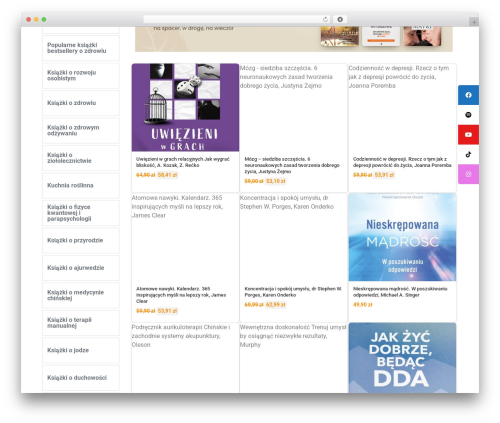The image size is (500, 423).
Task: Open the TikTok social link
Action: [468, 154]
